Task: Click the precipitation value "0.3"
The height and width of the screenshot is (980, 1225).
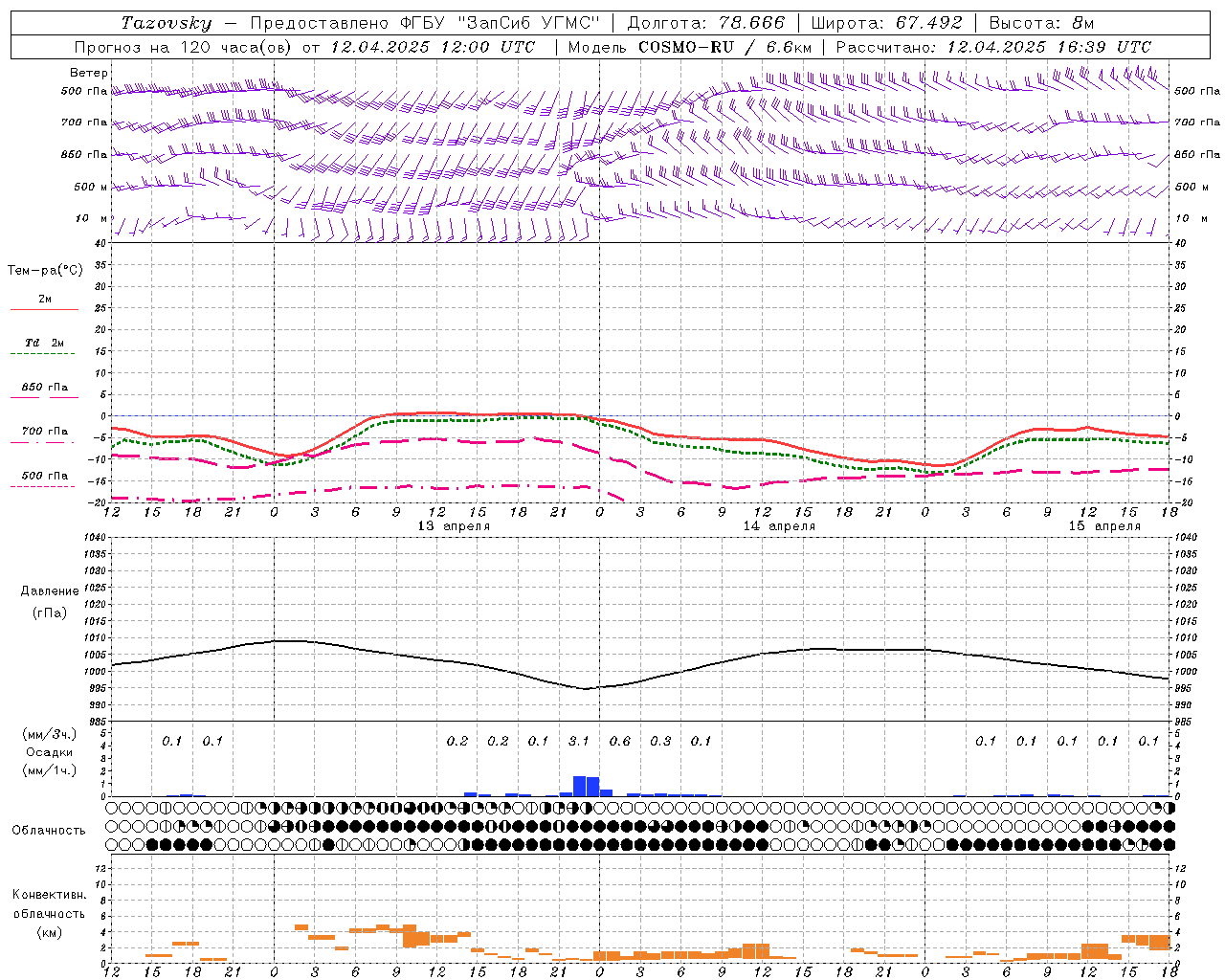Action: (x=660, y=741)
